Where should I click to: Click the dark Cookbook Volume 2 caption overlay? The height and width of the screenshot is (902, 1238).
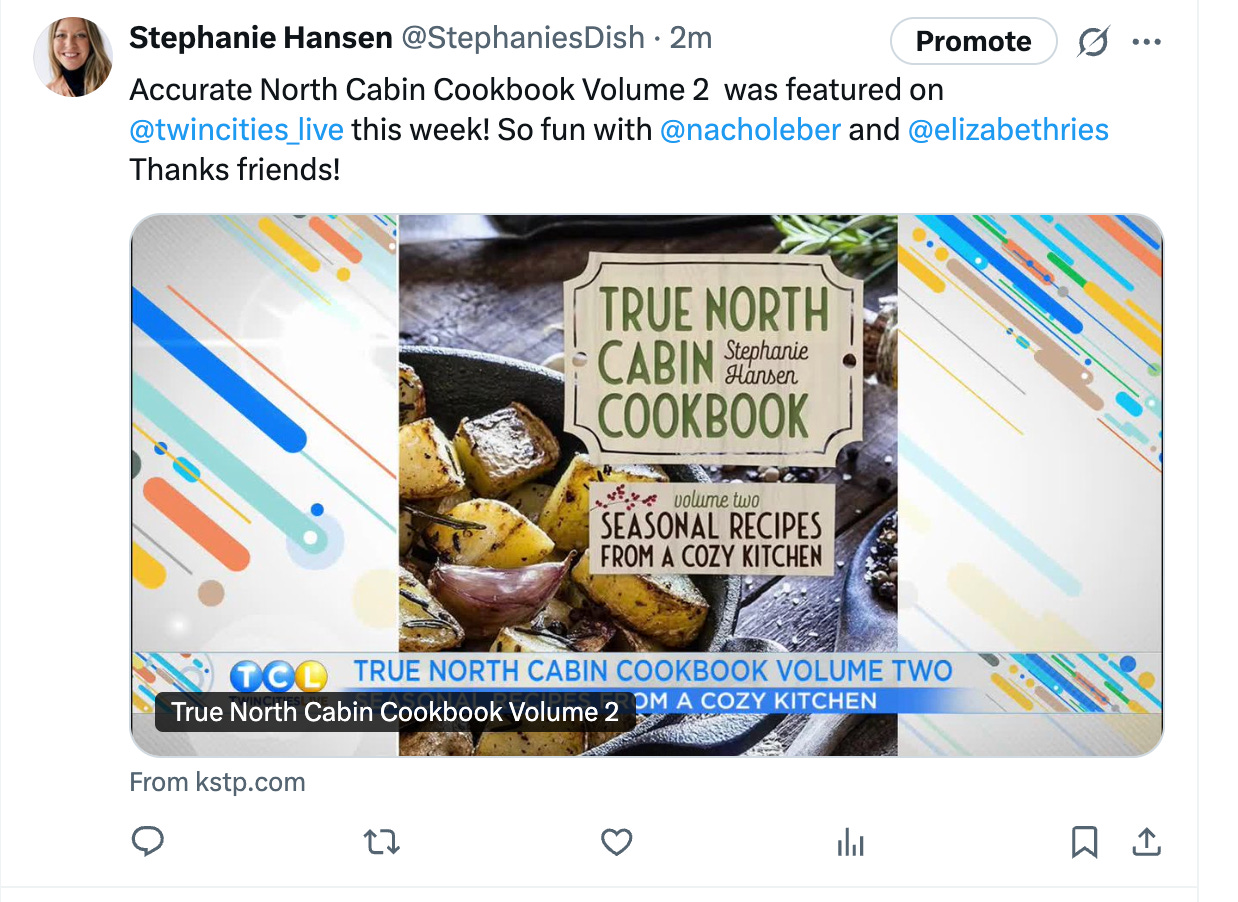[395, 712]
